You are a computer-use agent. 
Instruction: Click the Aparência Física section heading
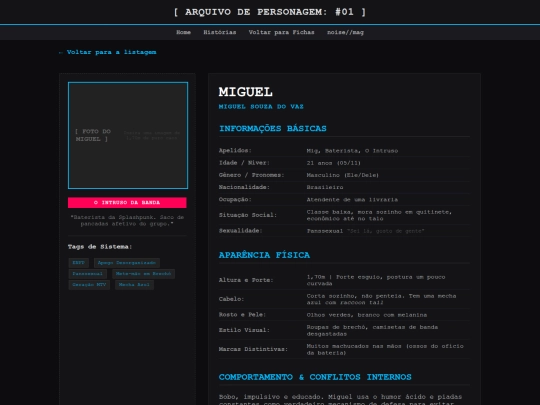pos(264,255)
